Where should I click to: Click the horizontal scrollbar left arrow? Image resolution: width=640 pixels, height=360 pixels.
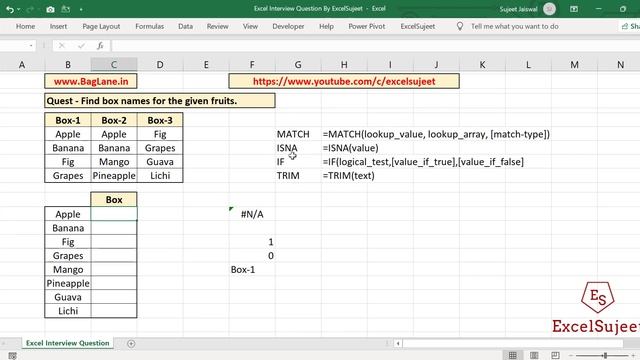398,343
